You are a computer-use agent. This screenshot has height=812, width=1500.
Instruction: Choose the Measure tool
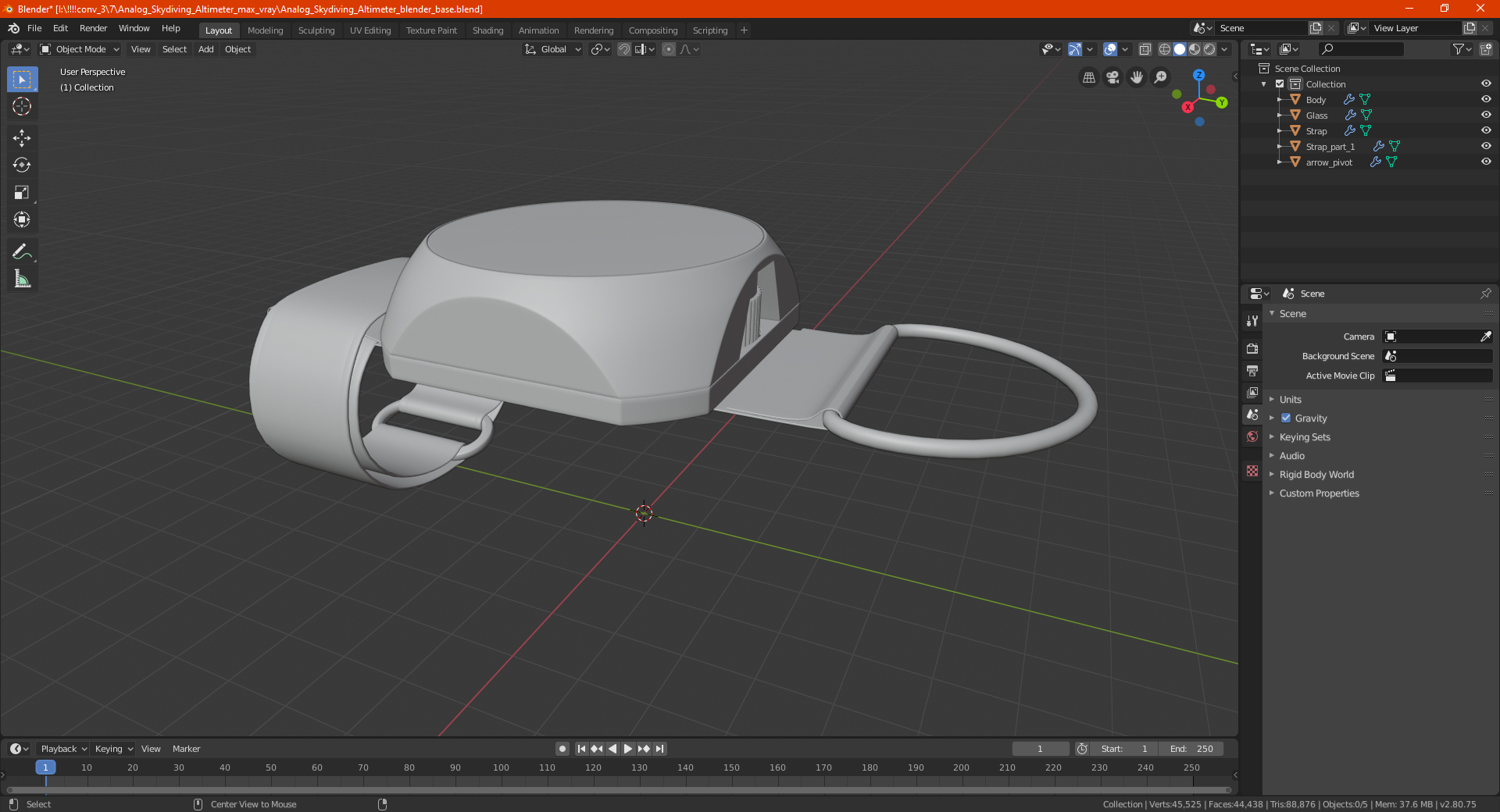coord(22,280)
